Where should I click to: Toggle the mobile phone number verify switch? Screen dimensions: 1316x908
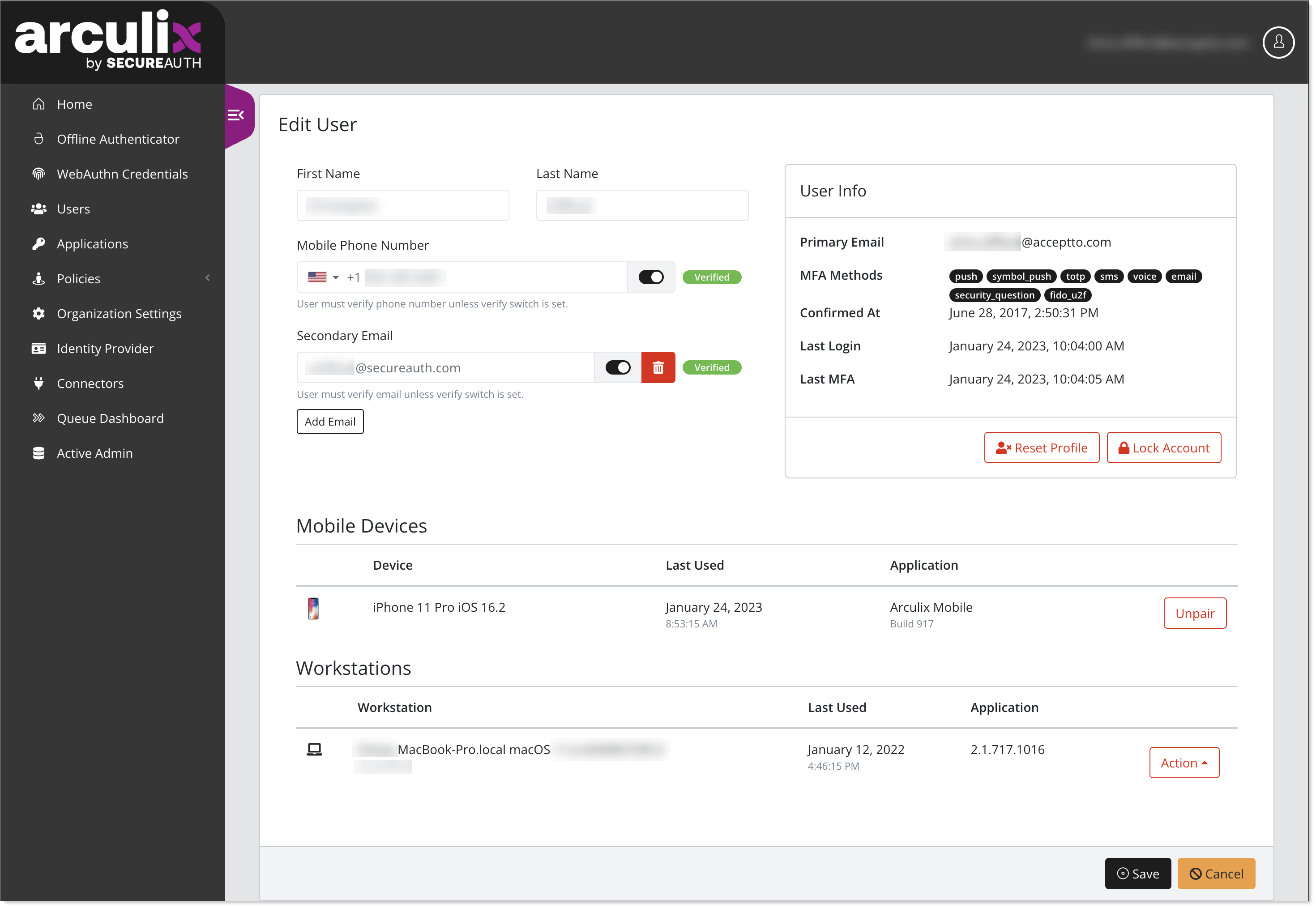pyautogui.click(x=651, y=276)
